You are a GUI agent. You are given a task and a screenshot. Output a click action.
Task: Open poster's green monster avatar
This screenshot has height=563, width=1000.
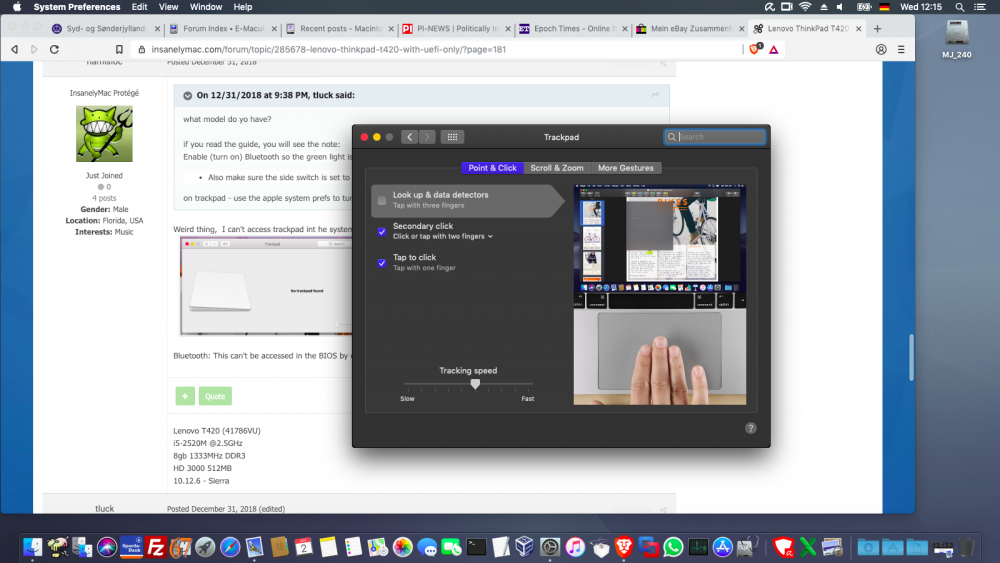point(104,134)
